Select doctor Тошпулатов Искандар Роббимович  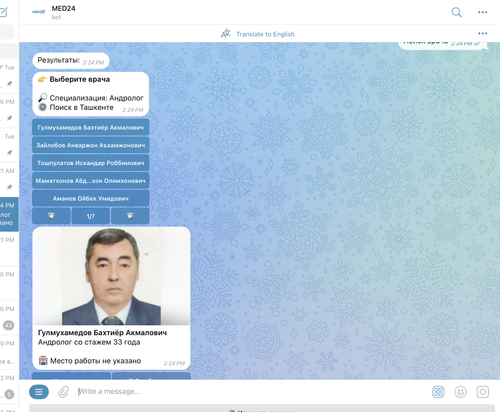click(91, 163)
